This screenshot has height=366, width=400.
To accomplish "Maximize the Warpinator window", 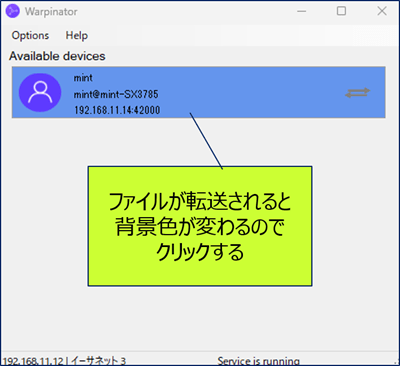I will [341, 11].
